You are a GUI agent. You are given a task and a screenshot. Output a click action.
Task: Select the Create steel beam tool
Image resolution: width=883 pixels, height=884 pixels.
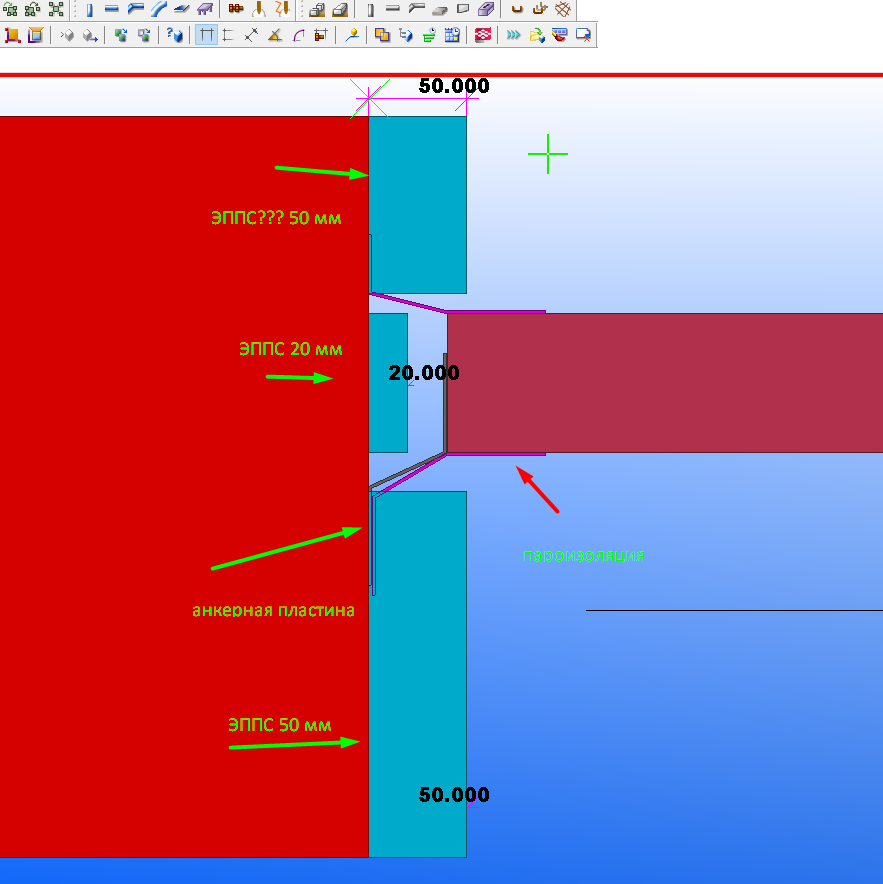coord(112,9)
